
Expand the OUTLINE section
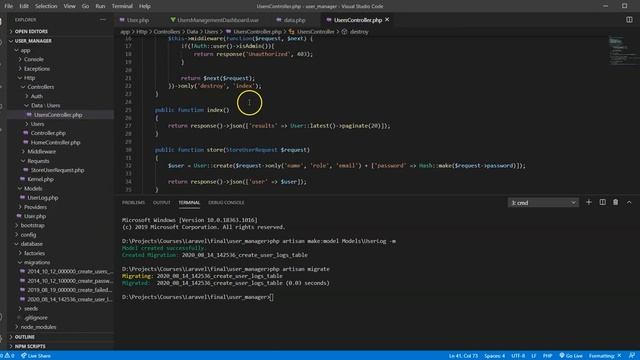pos(24,337)
